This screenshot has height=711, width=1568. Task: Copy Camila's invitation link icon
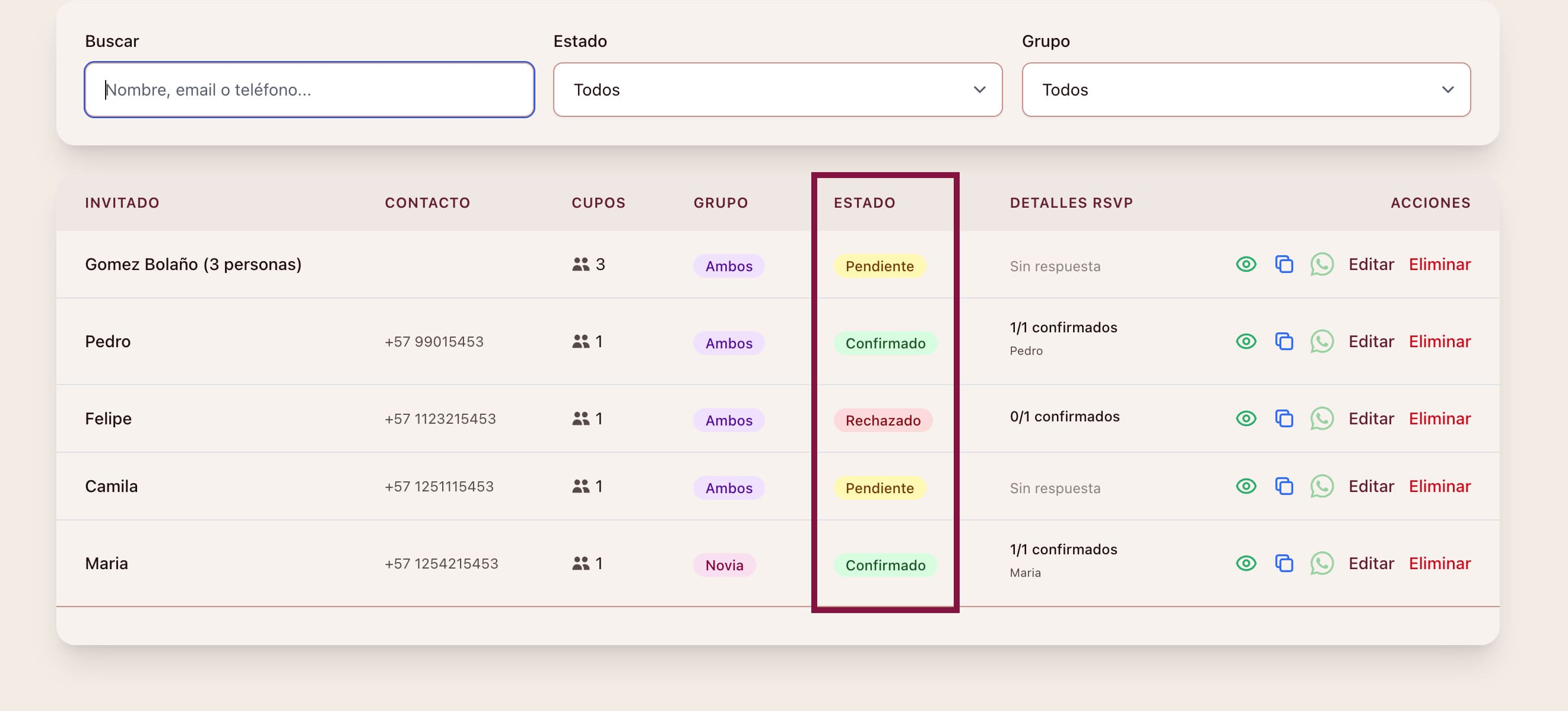click(1284, 487)
